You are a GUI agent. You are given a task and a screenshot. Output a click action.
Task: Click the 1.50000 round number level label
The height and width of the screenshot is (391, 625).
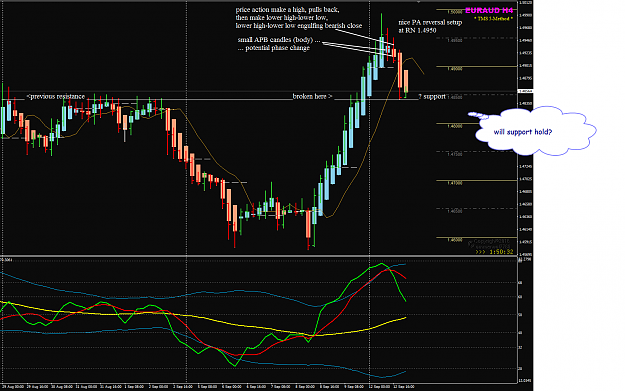click(x=454, y=12)
